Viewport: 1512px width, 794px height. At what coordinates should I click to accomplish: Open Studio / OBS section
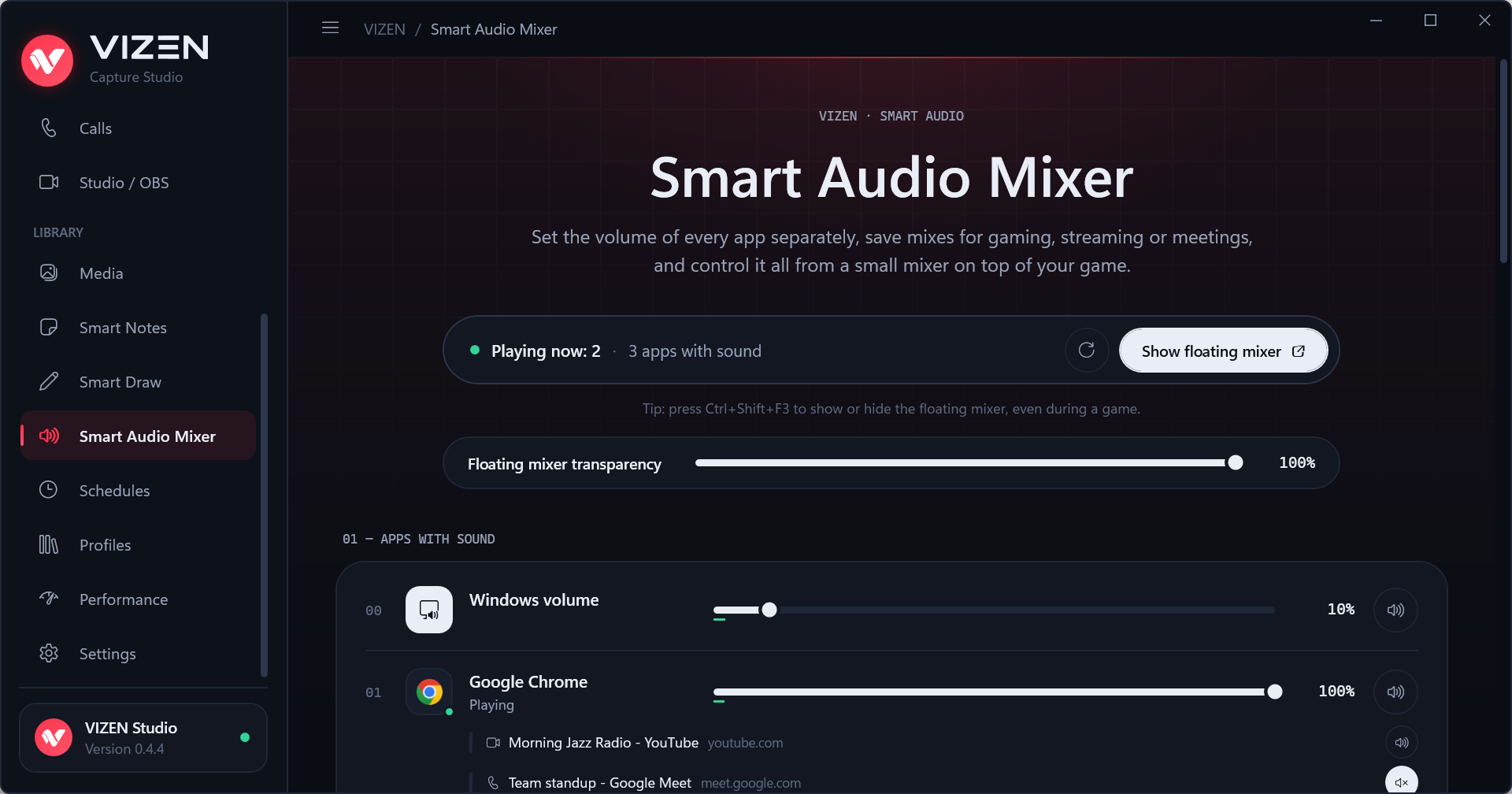138,183
